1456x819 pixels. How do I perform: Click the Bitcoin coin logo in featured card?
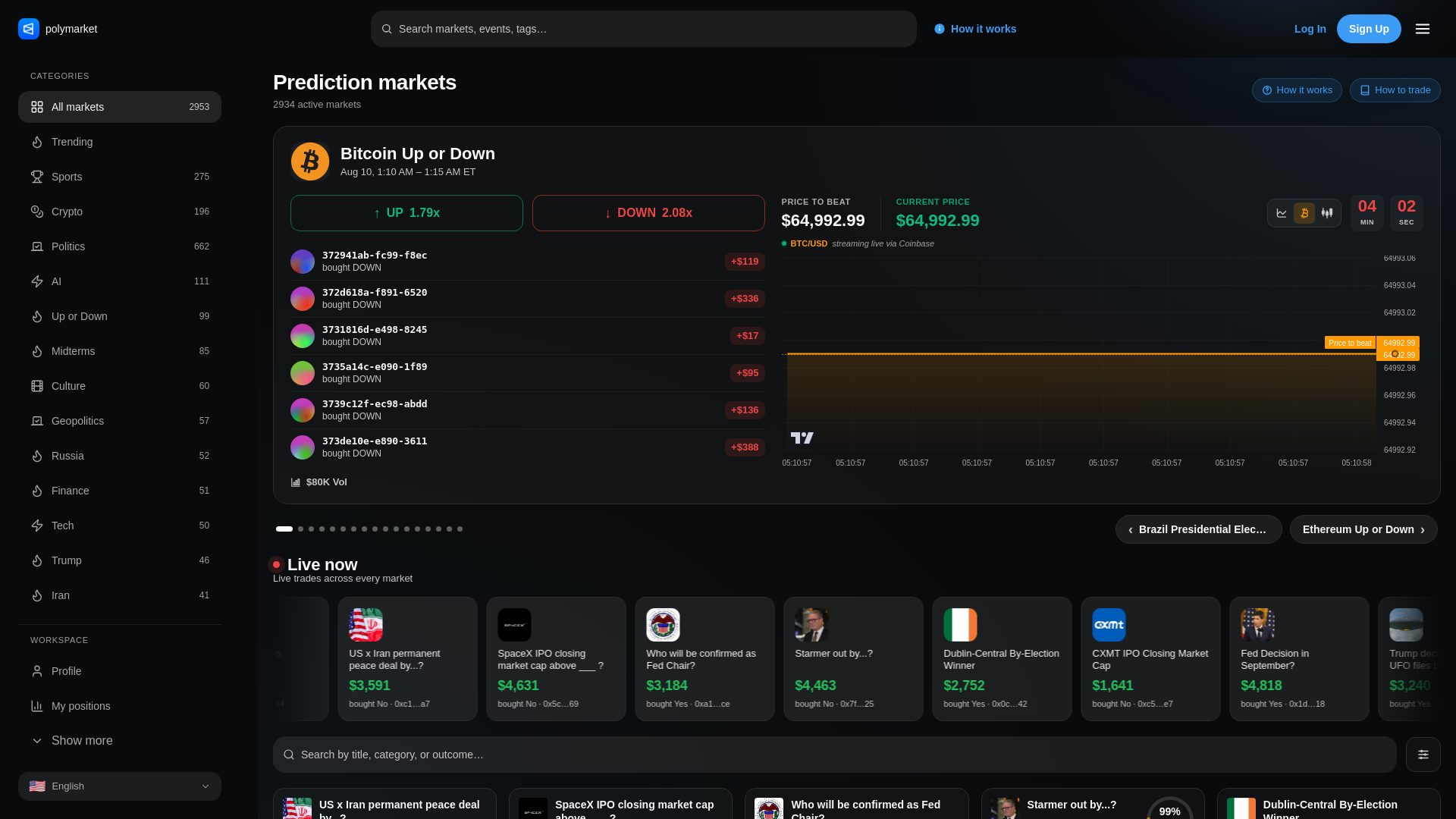tap(310, 162)
